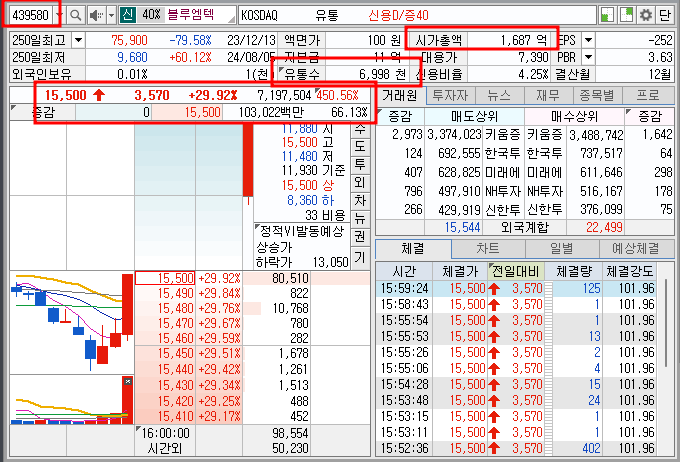This screenshot has width=680, height=462.
Task: Click the 권 vertical side button
Action: click(x=360, y=237)
